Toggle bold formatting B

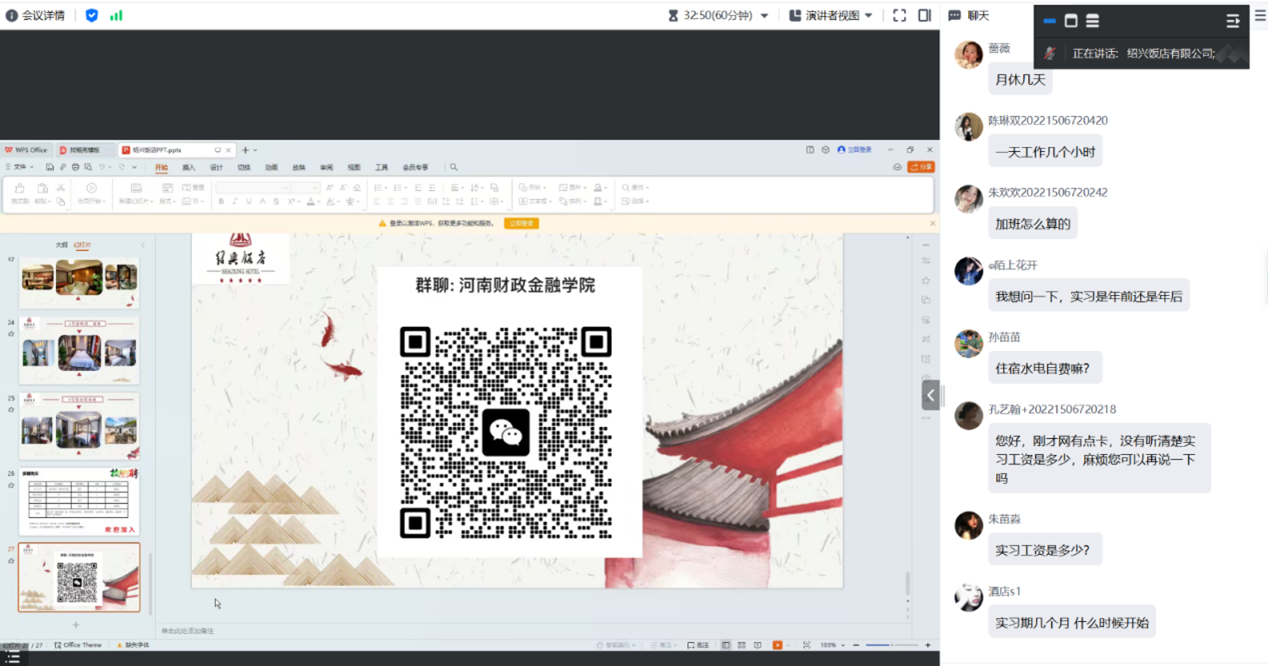221,201
